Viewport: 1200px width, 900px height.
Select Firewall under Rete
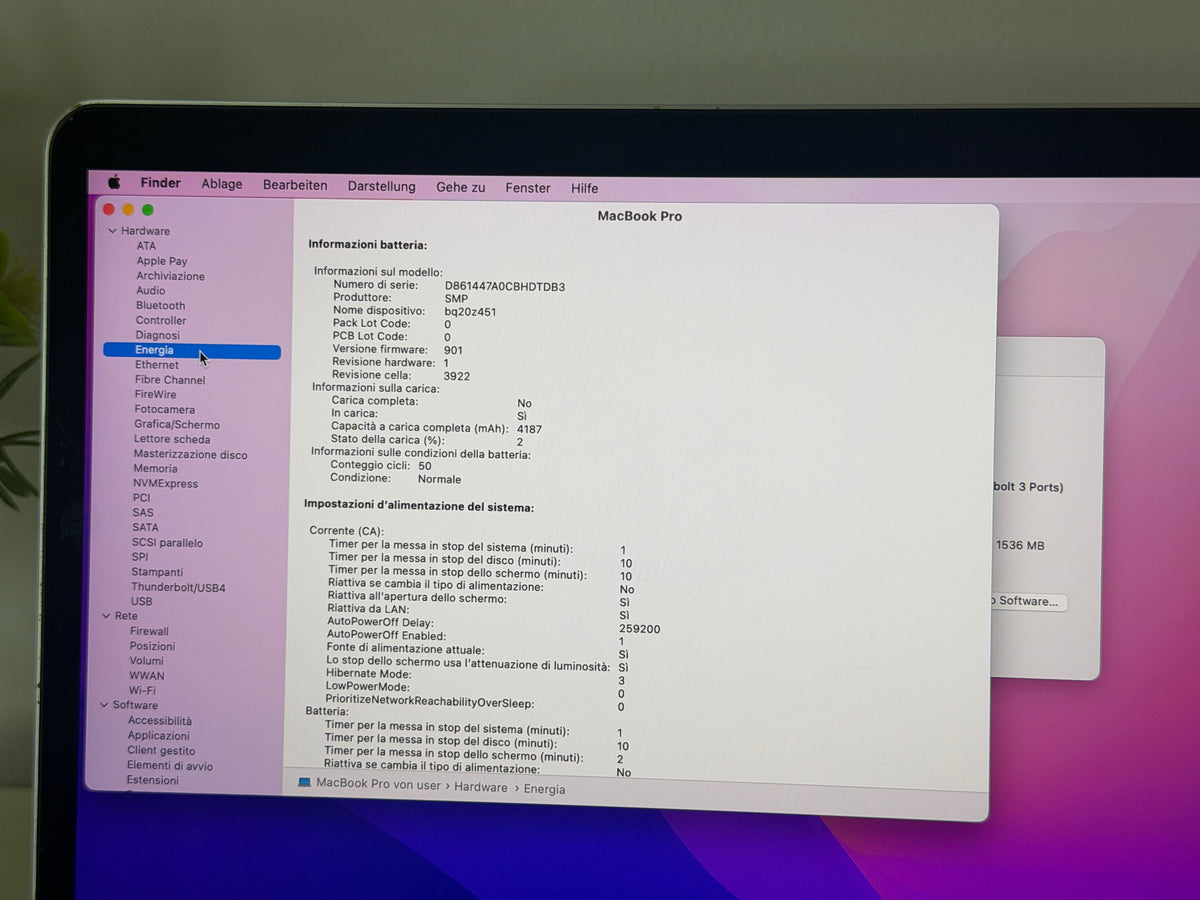150,632
